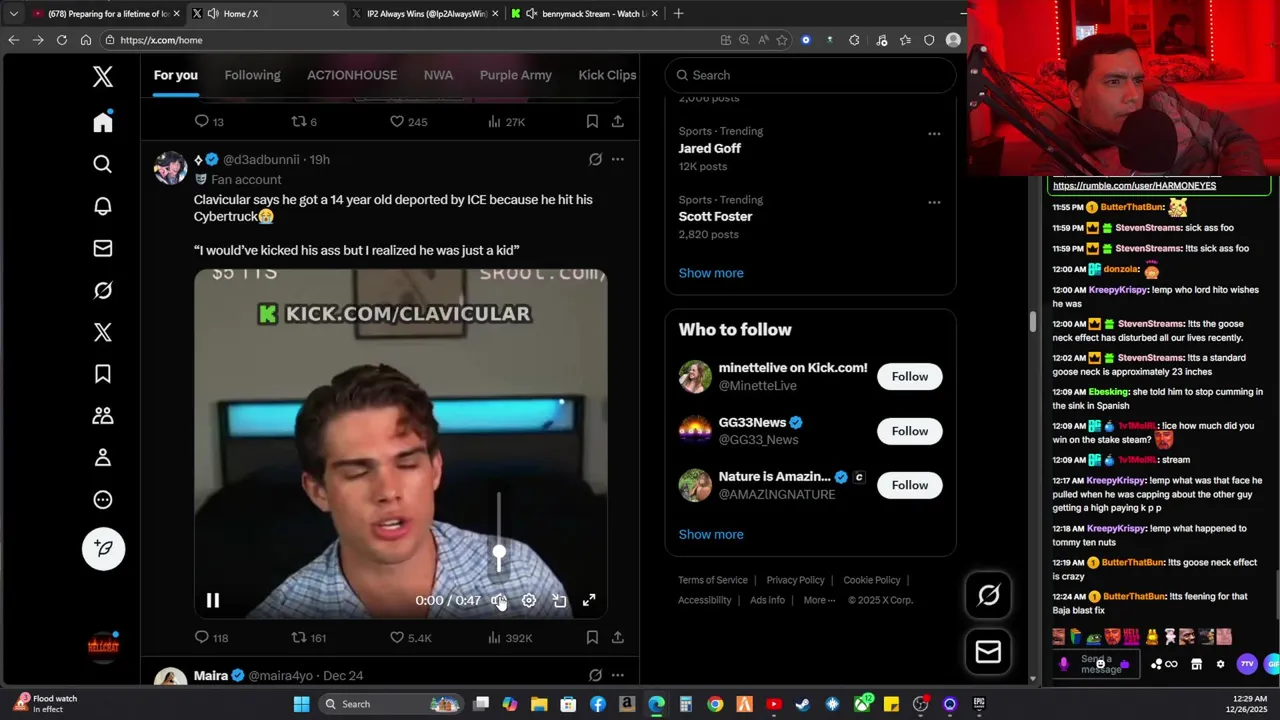Viewport: 1280px width, 720px height.
Task: Like the previous post with 245 likes
Action: (x=408, y=122)
